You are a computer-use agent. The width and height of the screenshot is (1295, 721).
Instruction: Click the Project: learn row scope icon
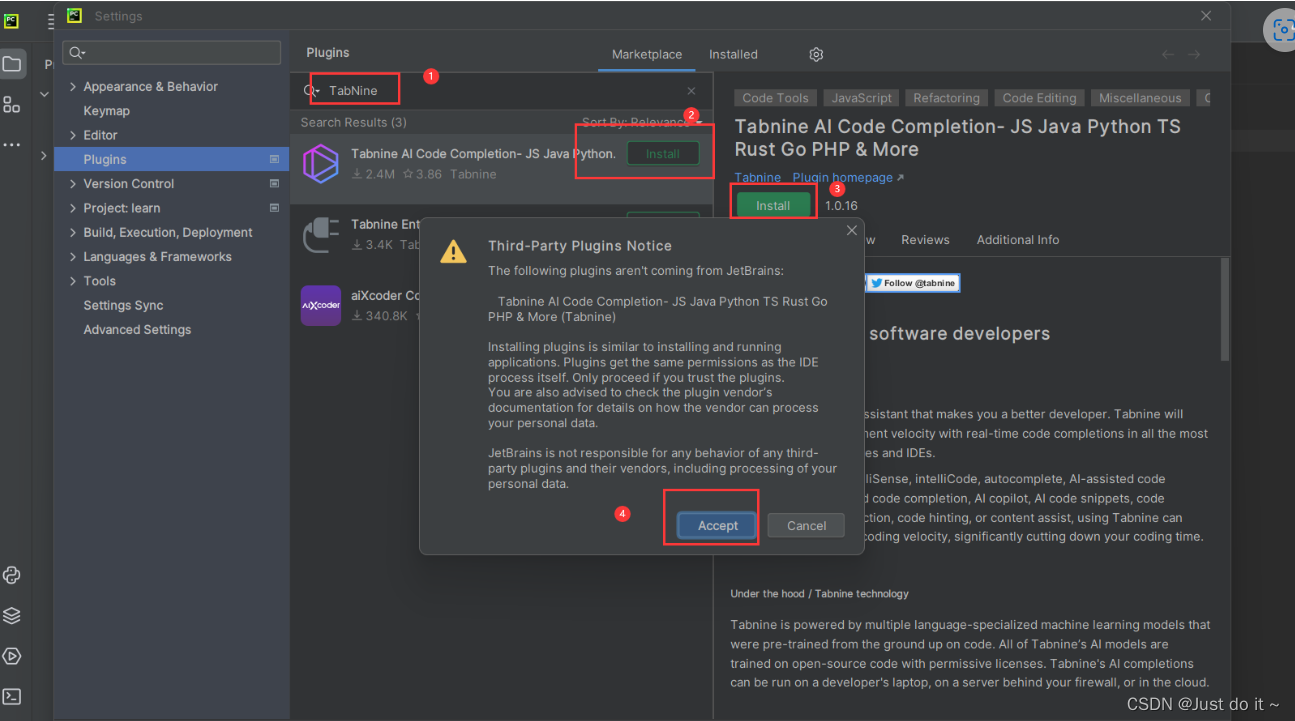coord(274,208)
